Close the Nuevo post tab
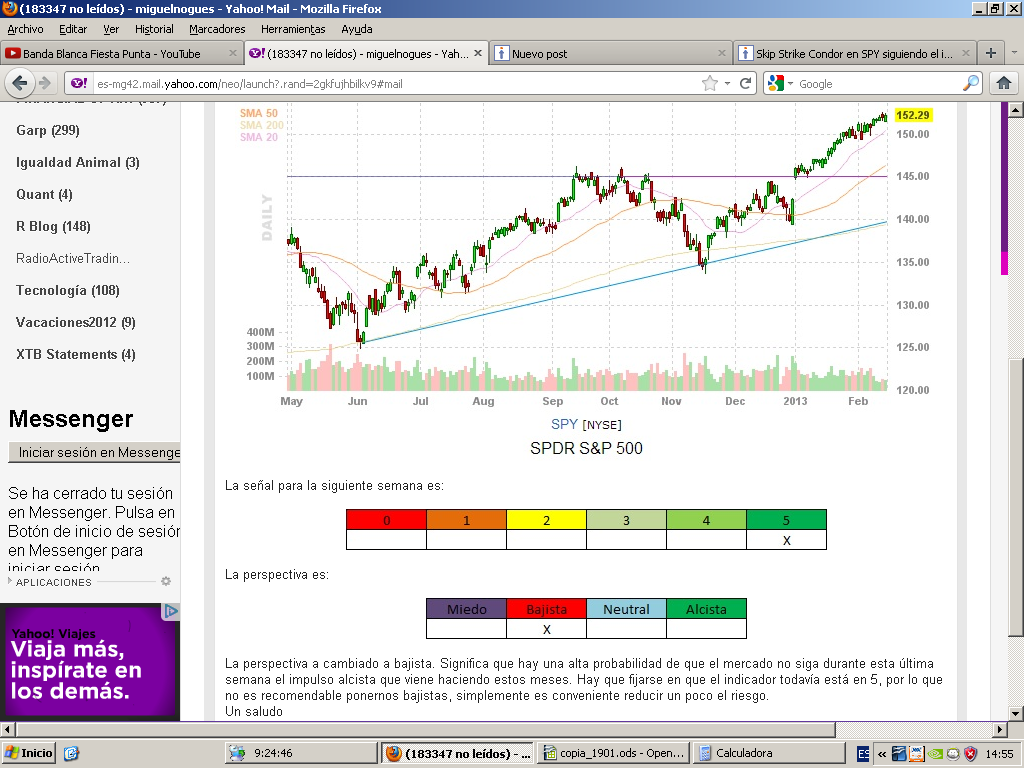The image size is (1024, 768). (722, 54)
